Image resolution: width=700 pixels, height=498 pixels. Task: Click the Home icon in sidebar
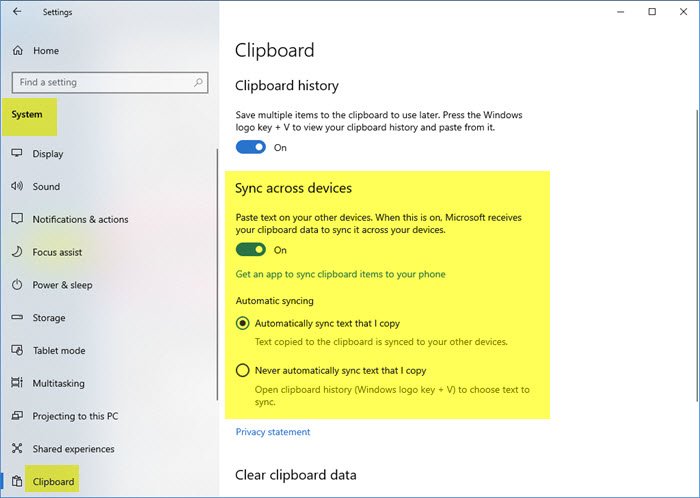tap(16, 50)
